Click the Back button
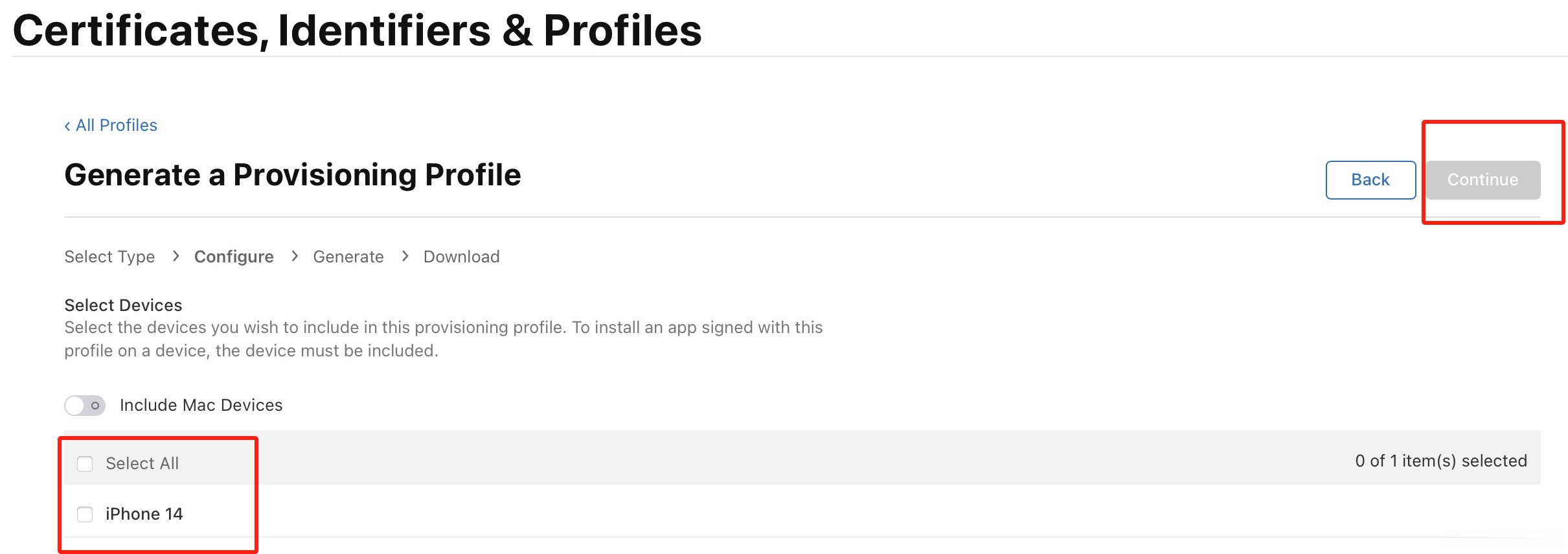The image size is (1568, 554). click(1370, 179)
